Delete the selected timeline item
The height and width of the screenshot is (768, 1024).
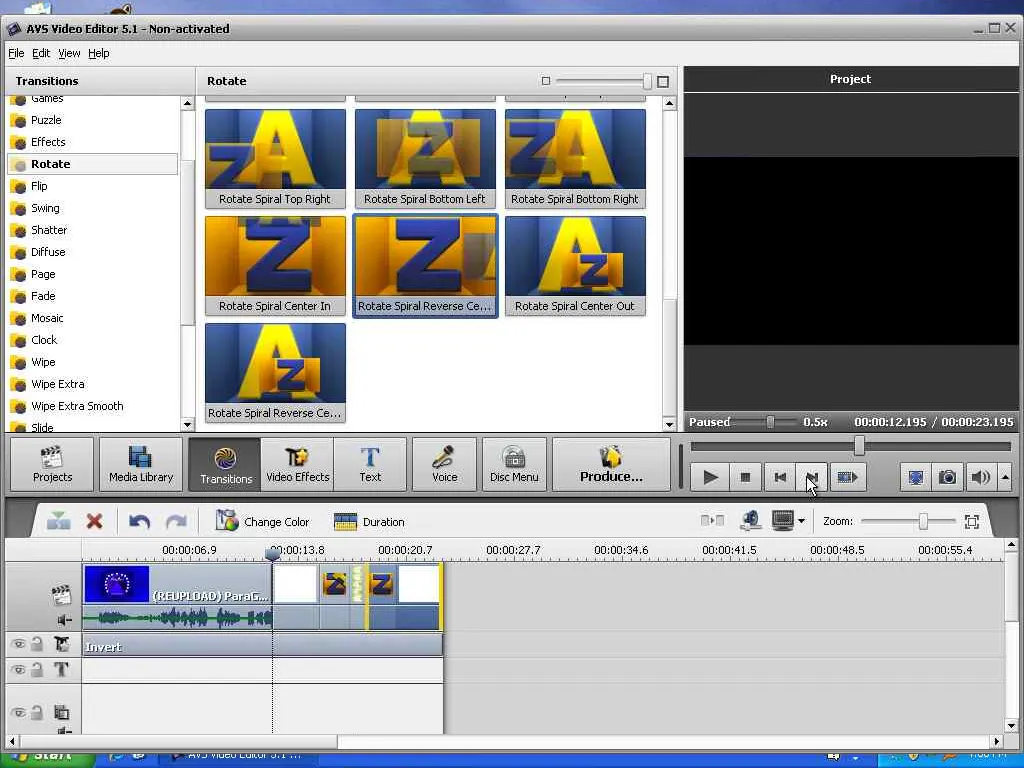tap(95, 521)
